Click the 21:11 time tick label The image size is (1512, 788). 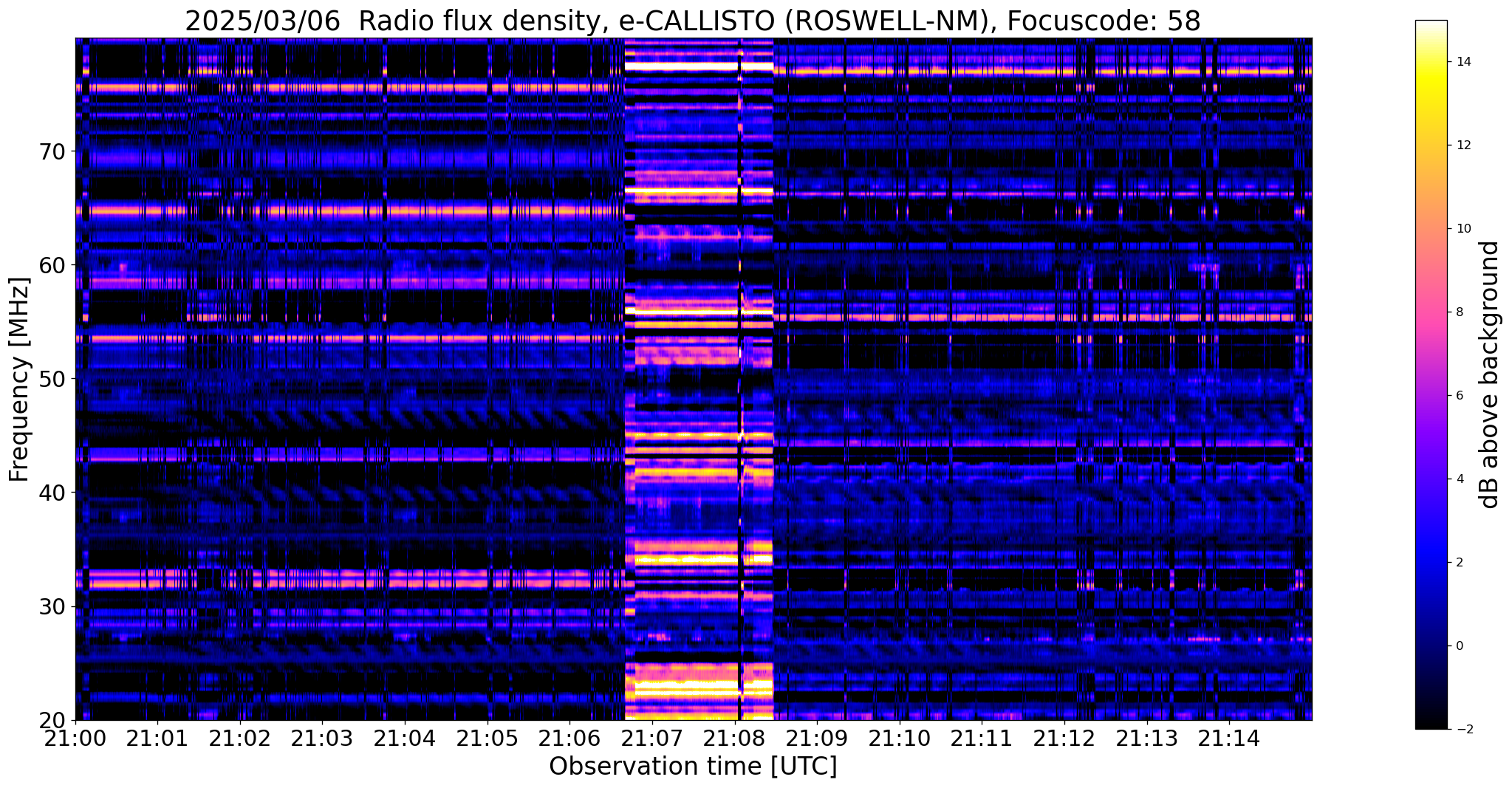coord(982,738)
